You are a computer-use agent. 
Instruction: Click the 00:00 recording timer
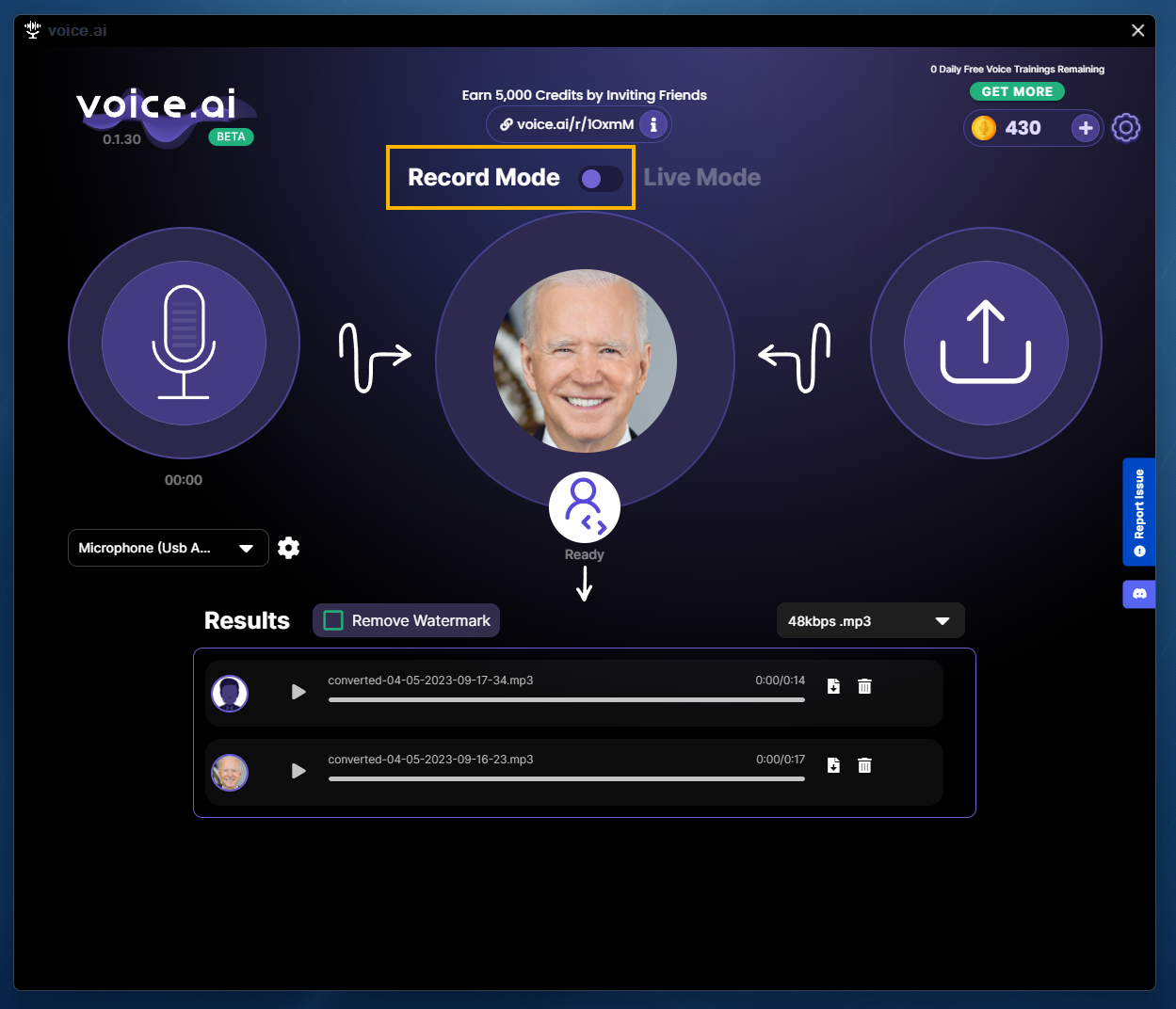[184, 480]
